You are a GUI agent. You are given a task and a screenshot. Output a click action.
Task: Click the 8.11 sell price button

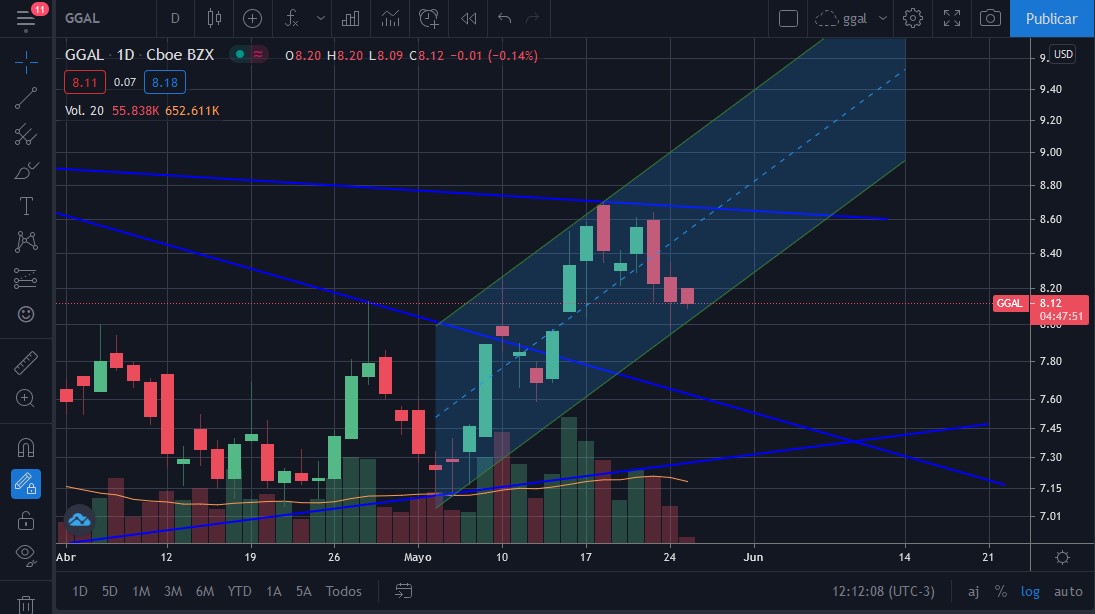(84, 82)
